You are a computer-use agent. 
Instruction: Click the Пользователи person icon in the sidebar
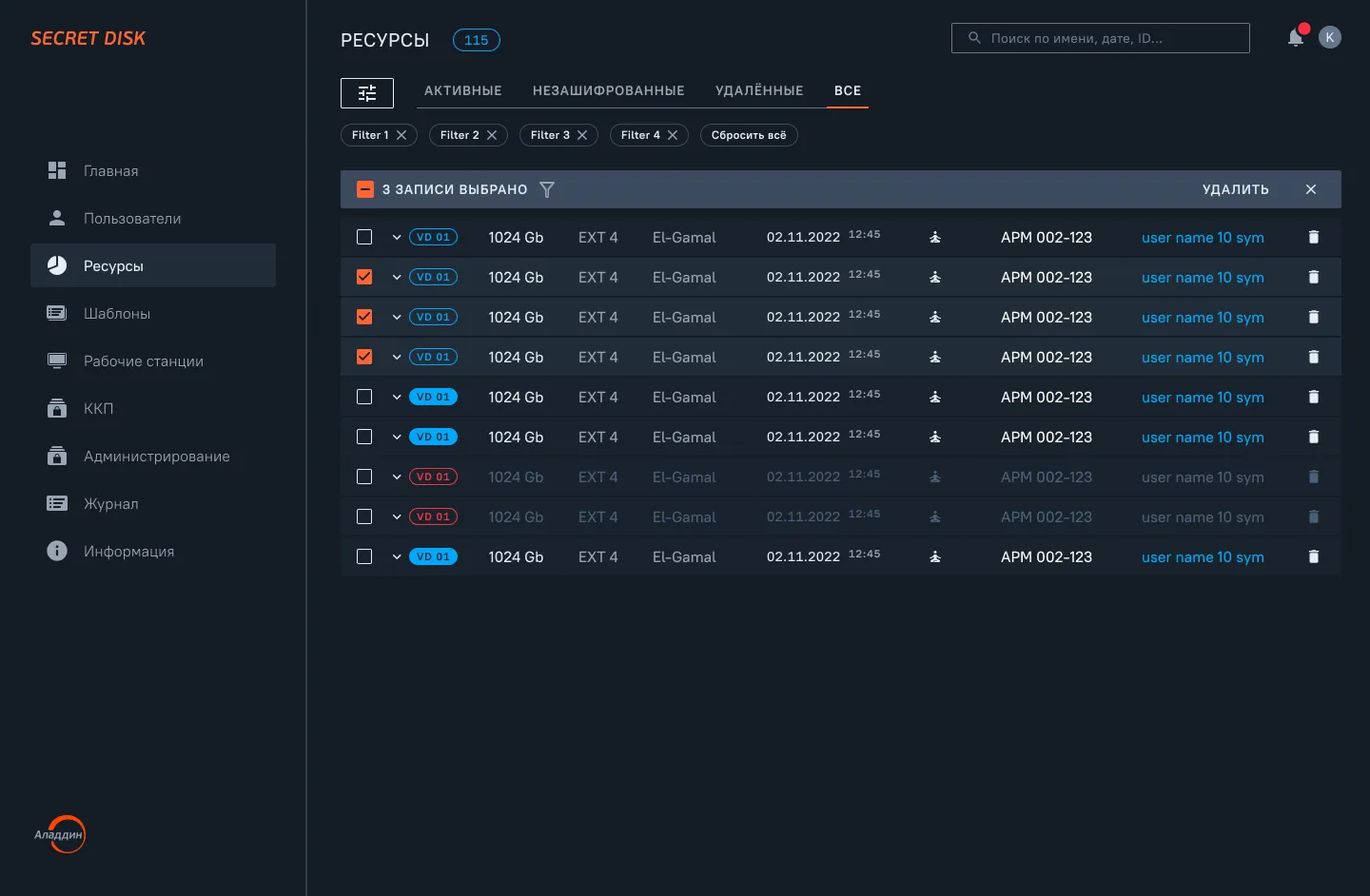pos(57,218)
